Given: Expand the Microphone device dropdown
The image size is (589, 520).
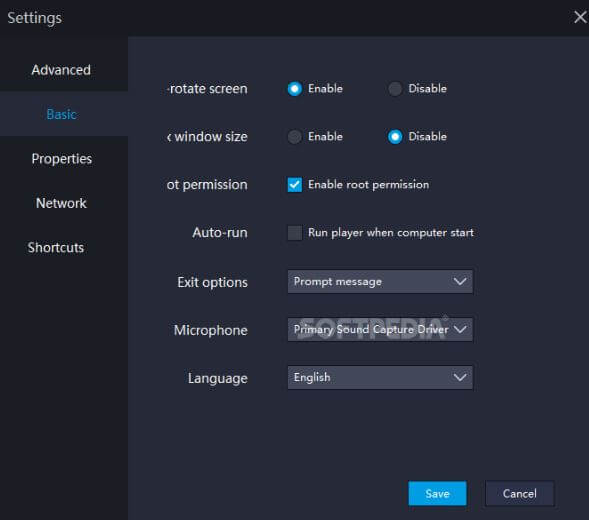Looking at the screenshot, I should point(380,330).
